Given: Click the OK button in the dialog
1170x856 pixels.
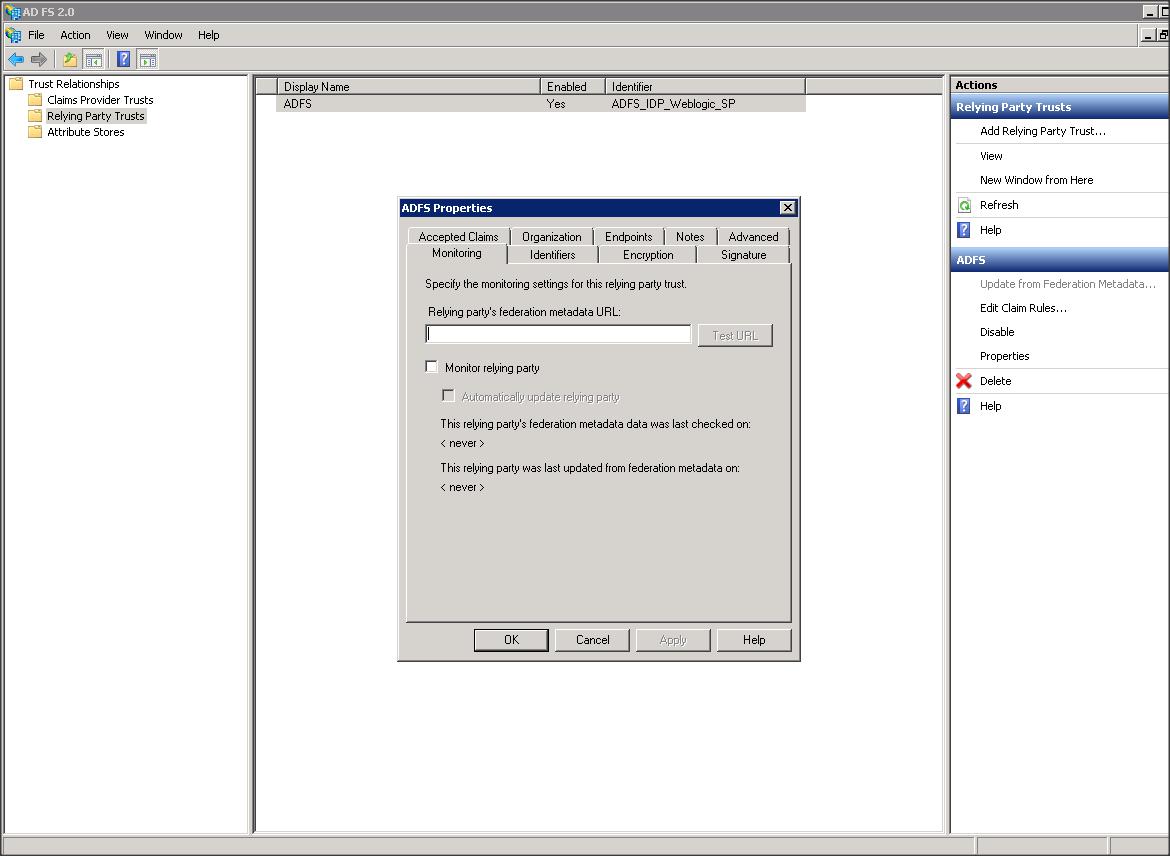Looking at the screenshot, I should coord(511,640).
